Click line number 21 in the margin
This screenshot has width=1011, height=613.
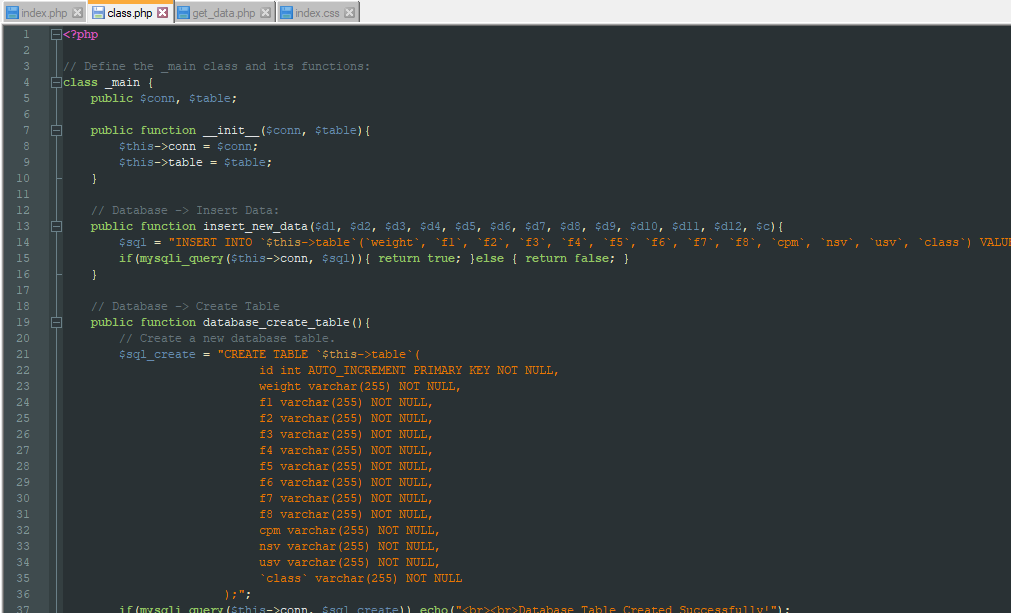(25, 354)
